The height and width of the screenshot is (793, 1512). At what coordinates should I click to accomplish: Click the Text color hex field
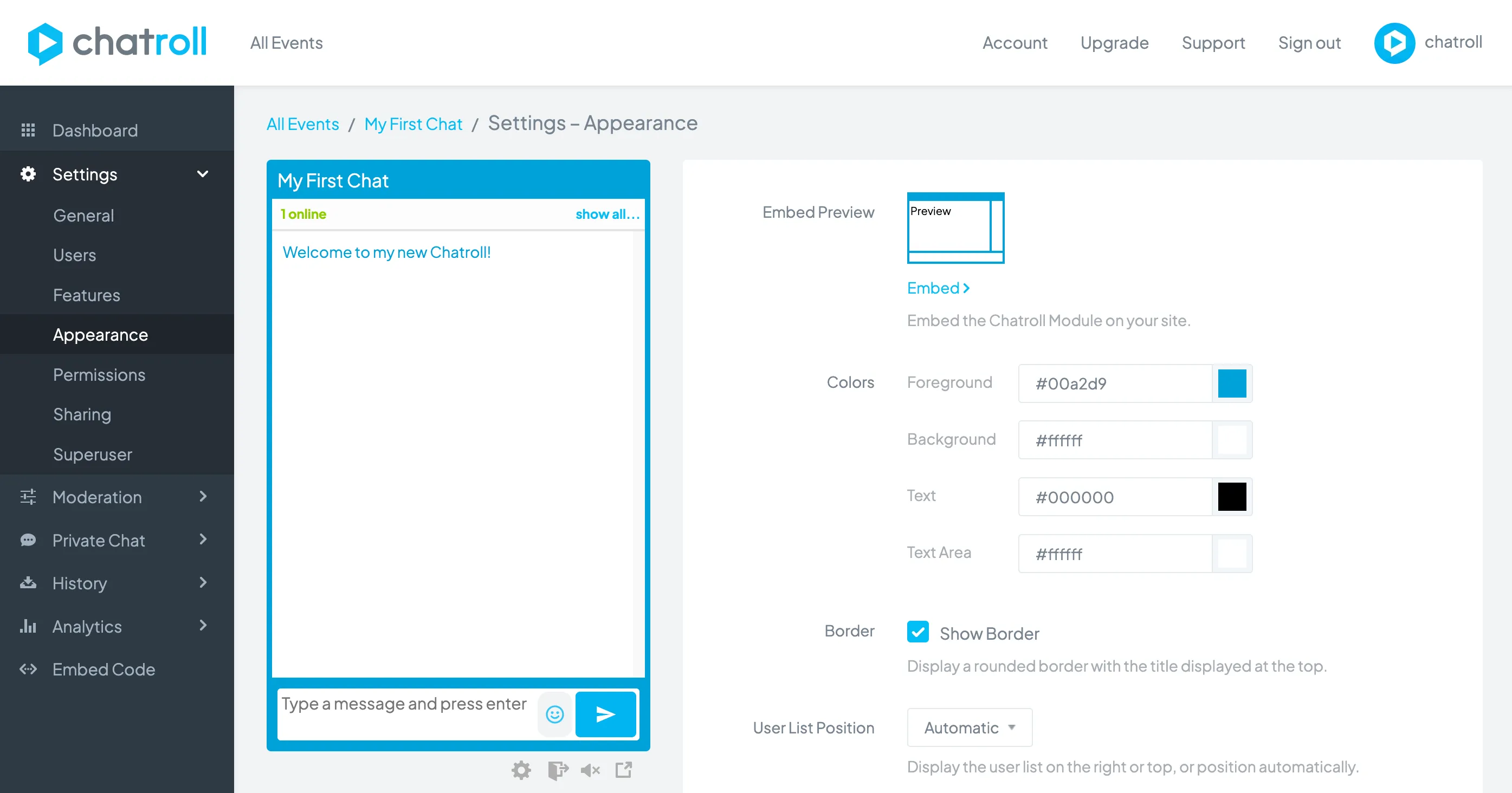[1115, 497]
